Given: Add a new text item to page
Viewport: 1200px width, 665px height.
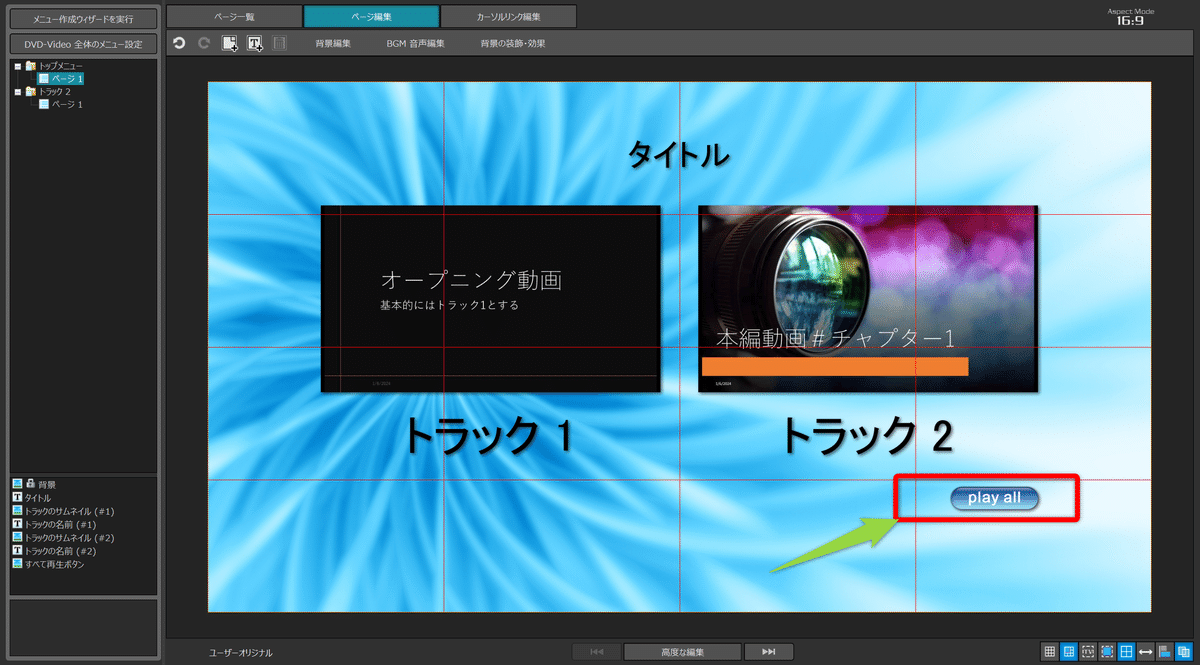Looking at the screenshot, I should (255, 43).
